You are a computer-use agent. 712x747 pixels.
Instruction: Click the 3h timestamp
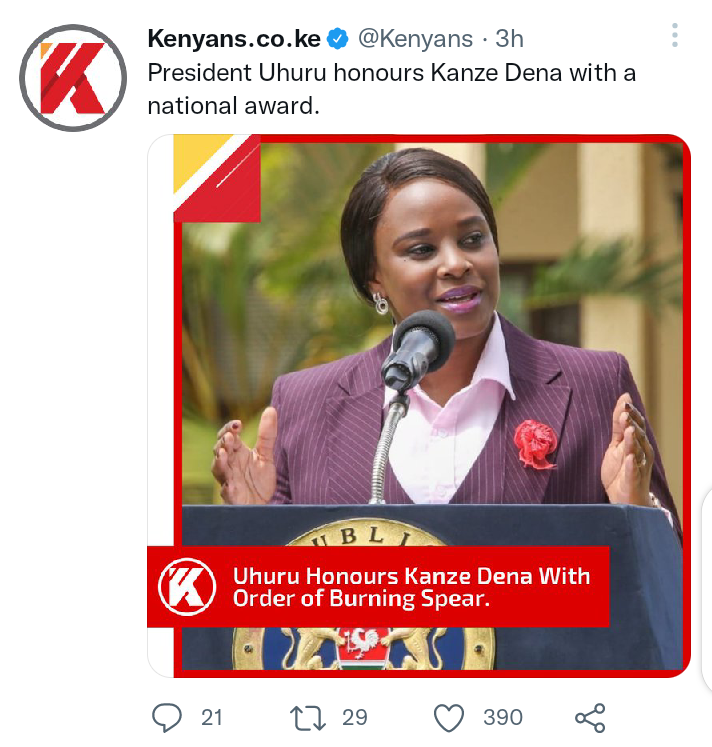pyautogui.click(x=509, y=39)
